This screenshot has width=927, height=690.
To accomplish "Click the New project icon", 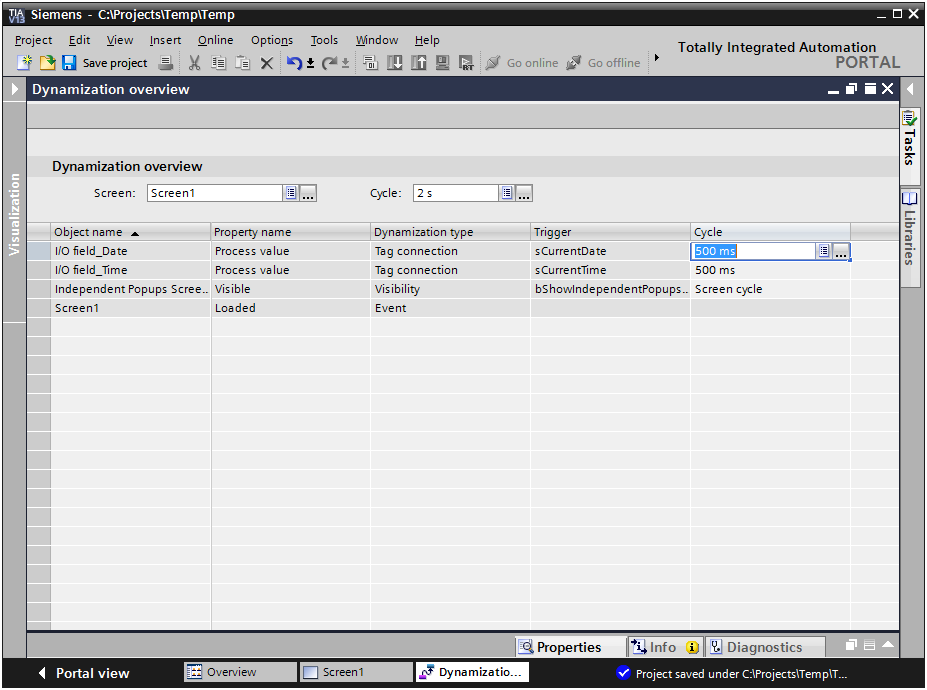I will (24, 62).
